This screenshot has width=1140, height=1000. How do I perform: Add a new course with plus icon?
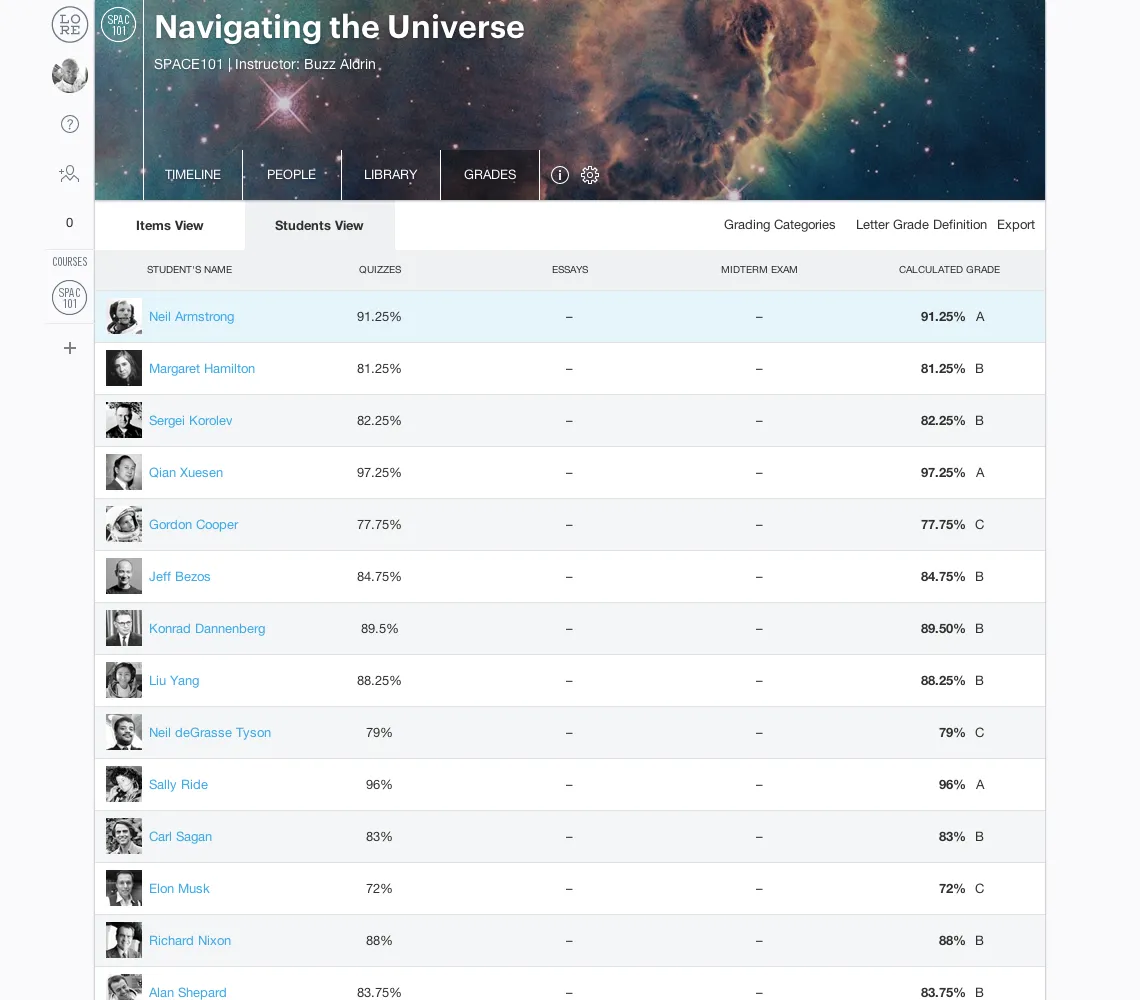(x=70, y=348)
